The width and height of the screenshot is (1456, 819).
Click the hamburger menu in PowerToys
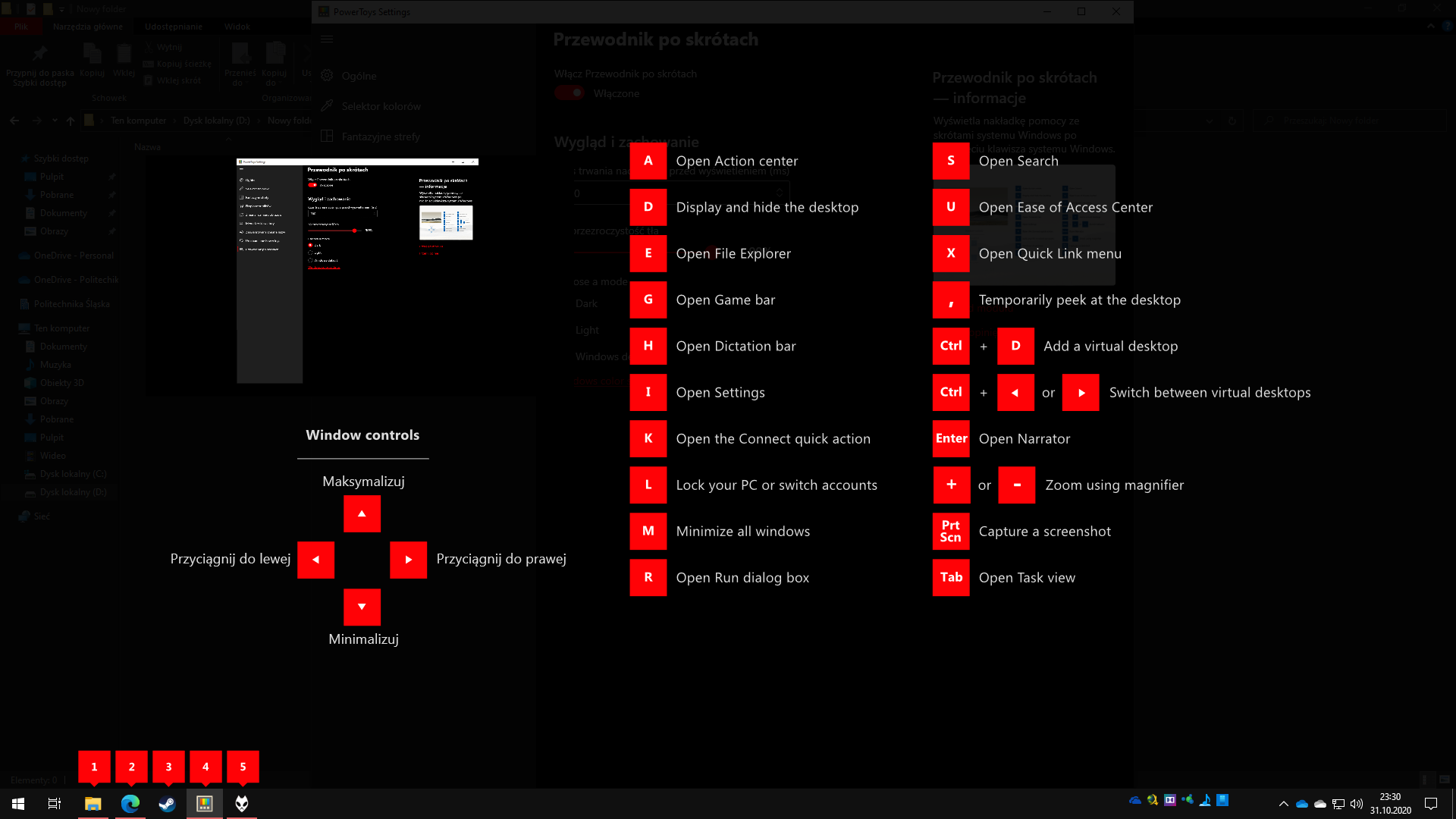click(x=327, y=38)
